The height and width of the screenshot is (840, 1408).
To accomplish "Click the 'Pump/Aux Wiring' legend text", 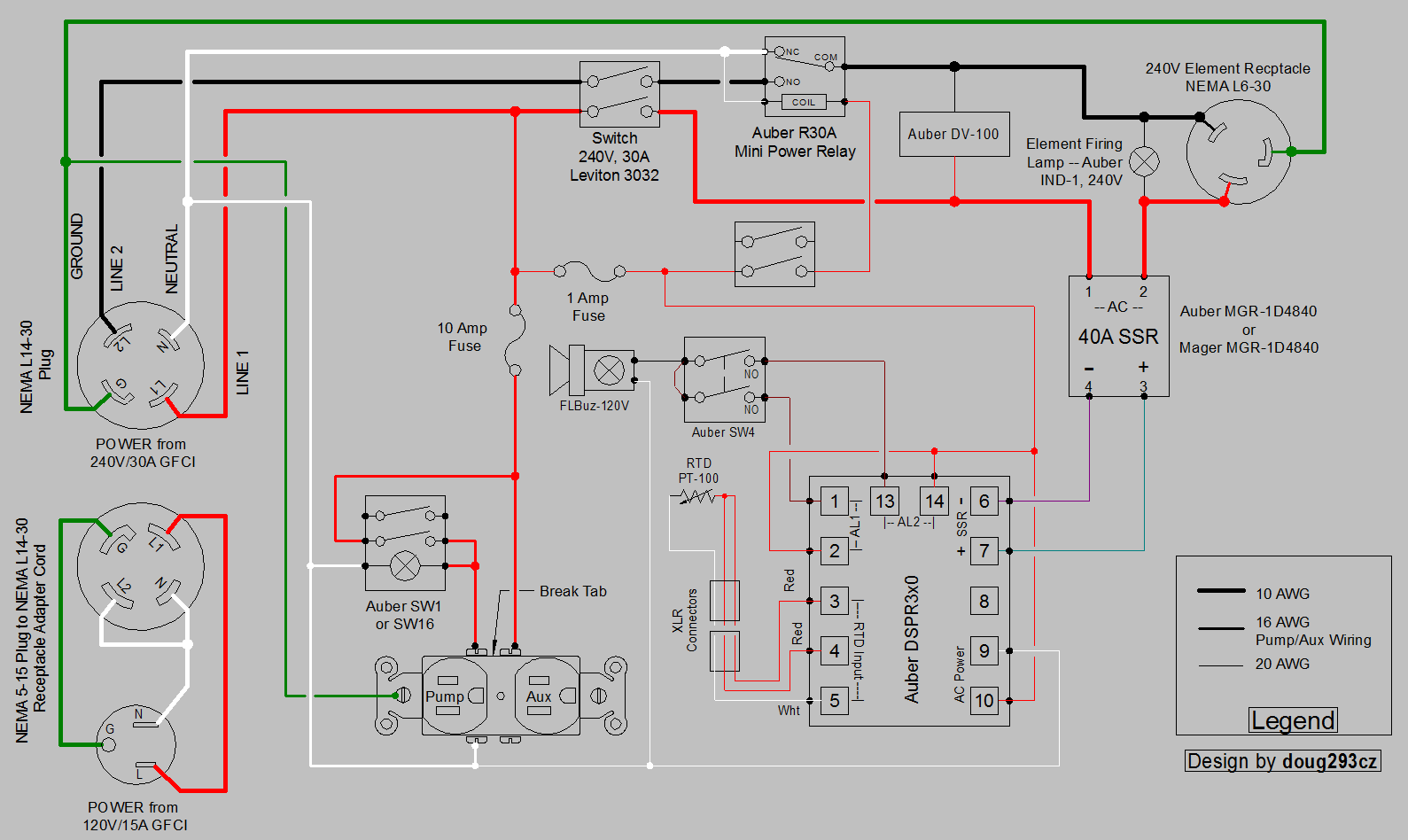I will click(1313, 640).
